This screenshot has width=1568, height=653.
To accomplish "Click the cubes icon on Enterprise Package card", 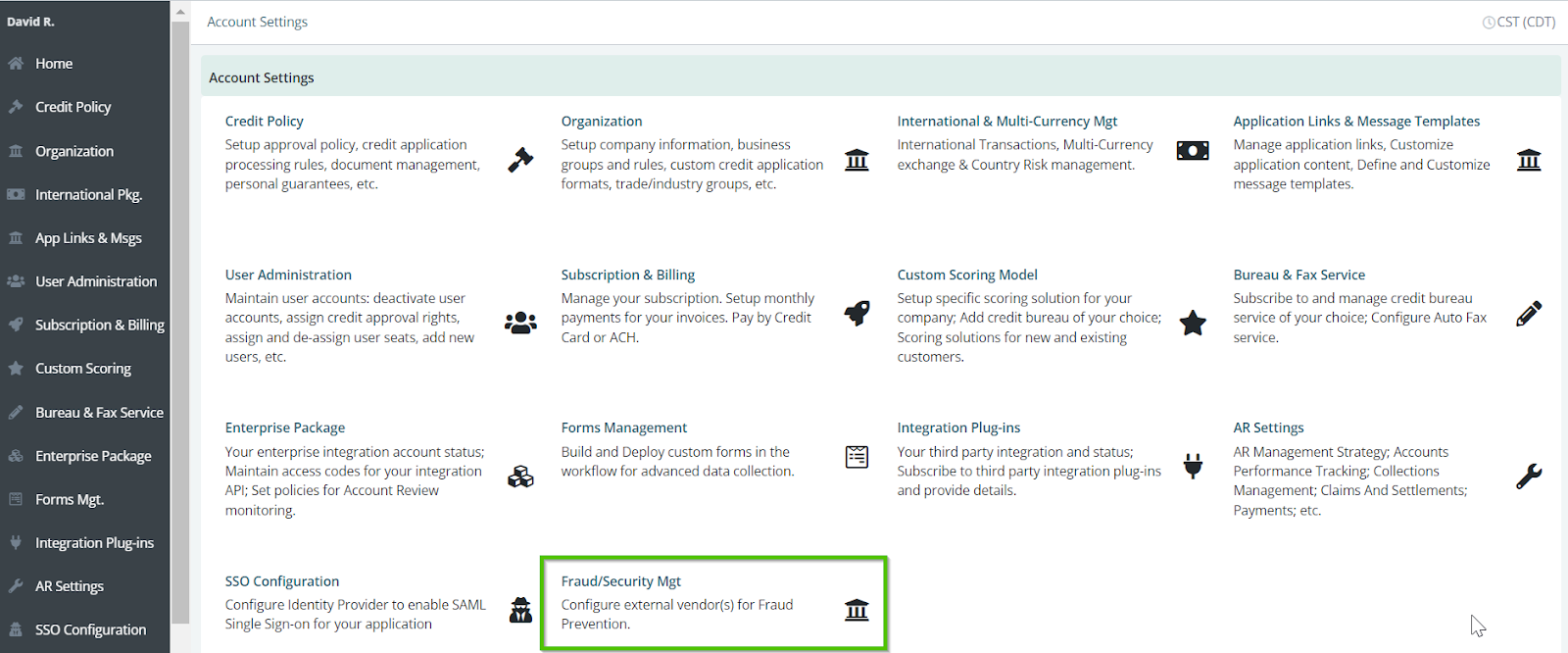I will pos(520,477).
